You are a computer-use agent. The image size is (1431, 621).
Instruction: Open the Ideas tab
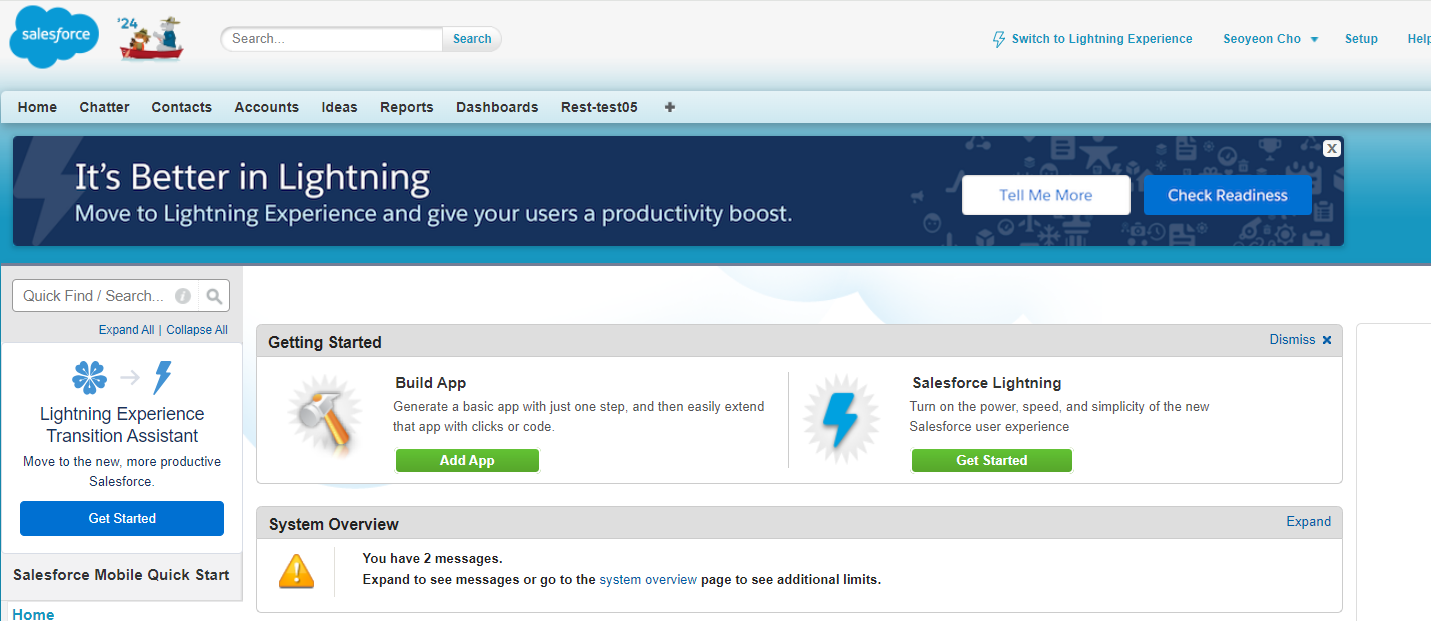tap(340, 107)
